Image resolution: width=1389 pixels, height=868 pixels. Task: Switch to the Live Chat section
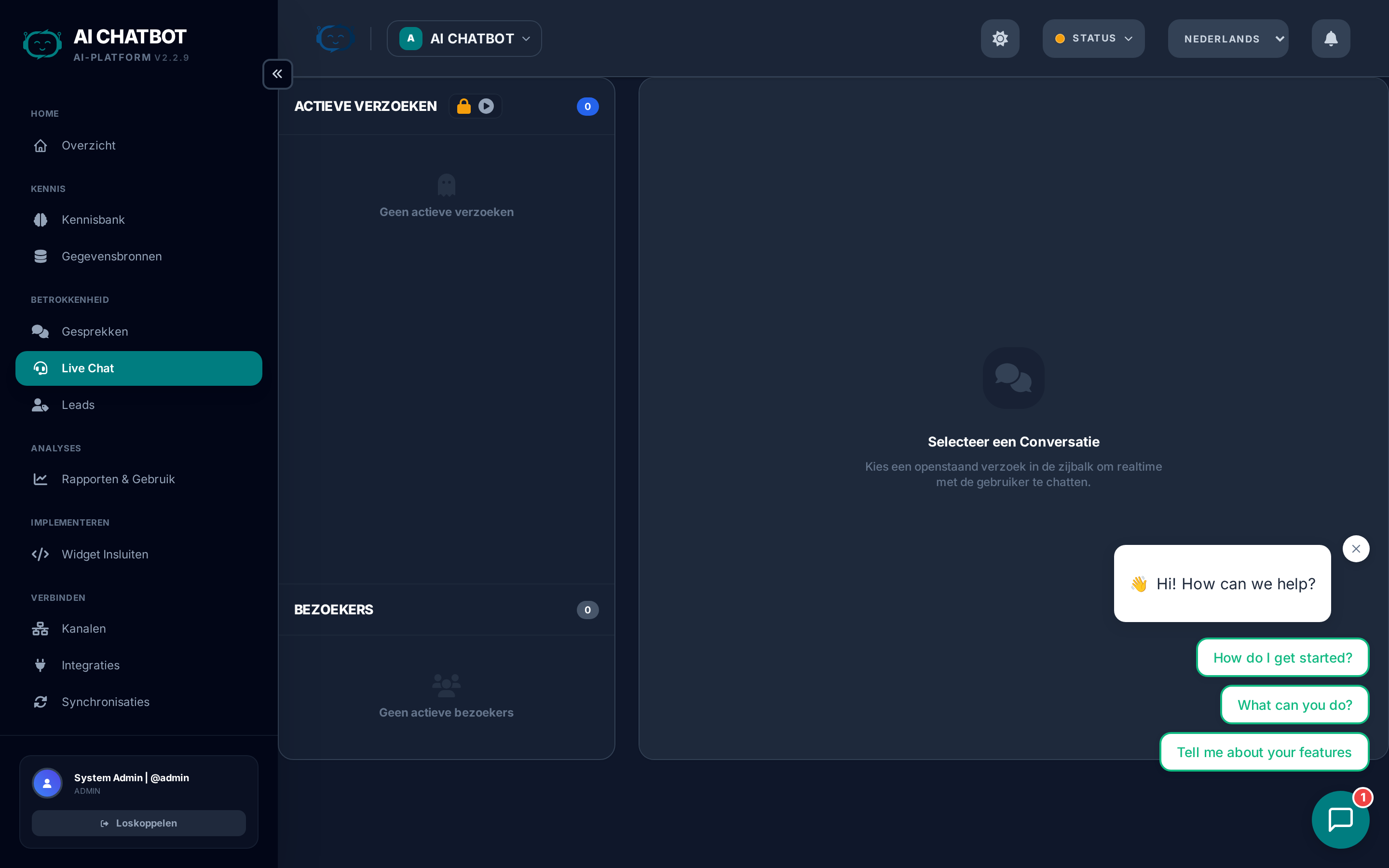87,368
